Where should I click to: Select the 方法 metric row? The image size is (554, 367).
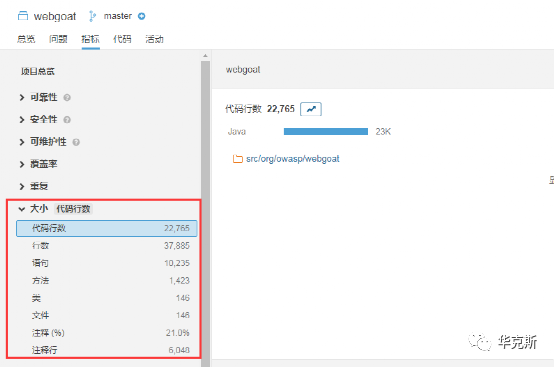point(107,280)
